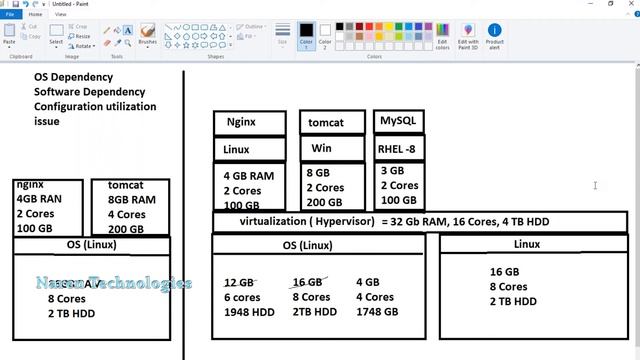
Task: Choose the Oval shape
Action: [x=186, y=27]
